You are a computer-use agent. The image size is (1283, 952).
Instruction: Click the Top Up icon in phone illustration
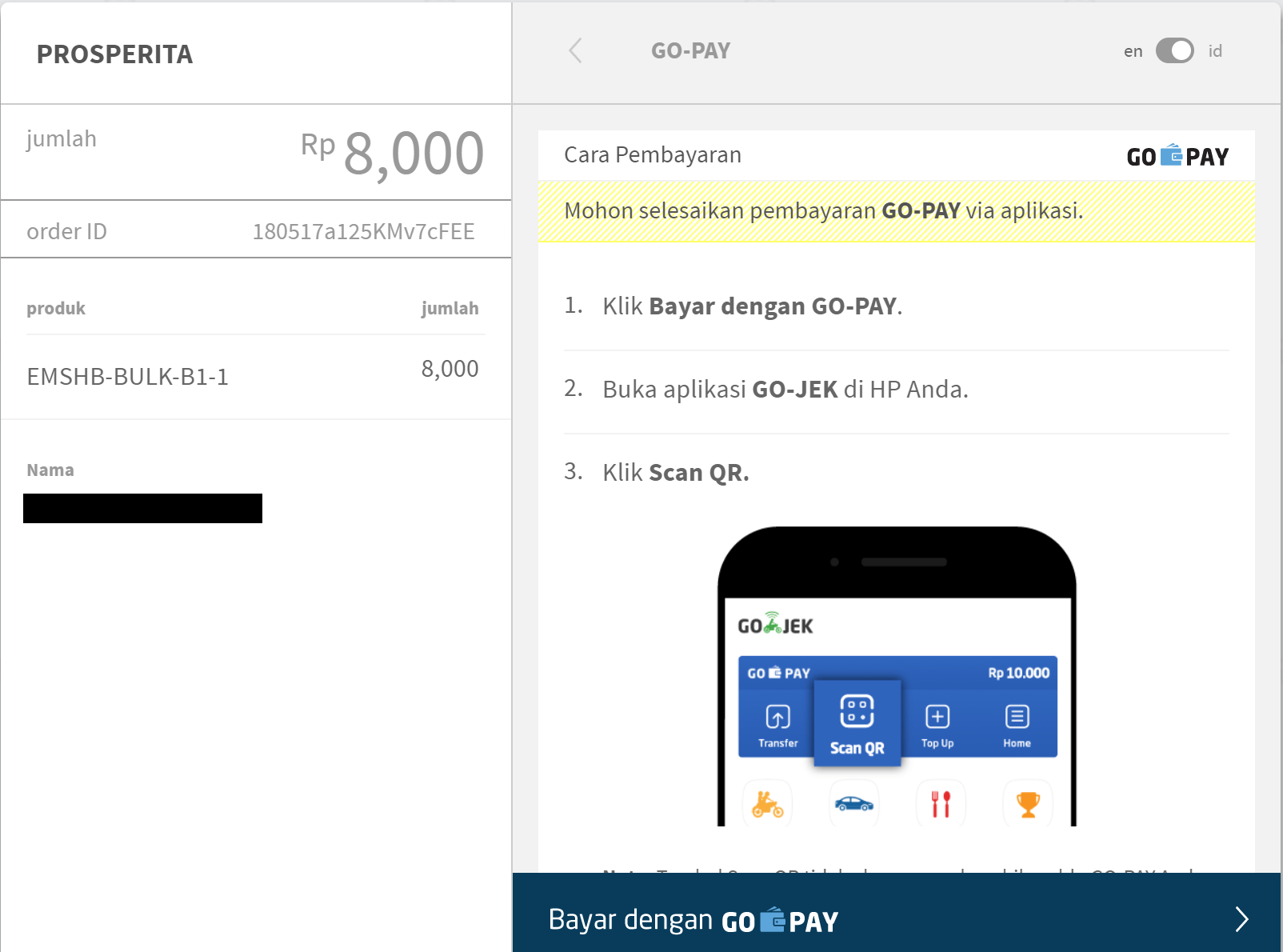pyautogui.click(x=937, y=725)
